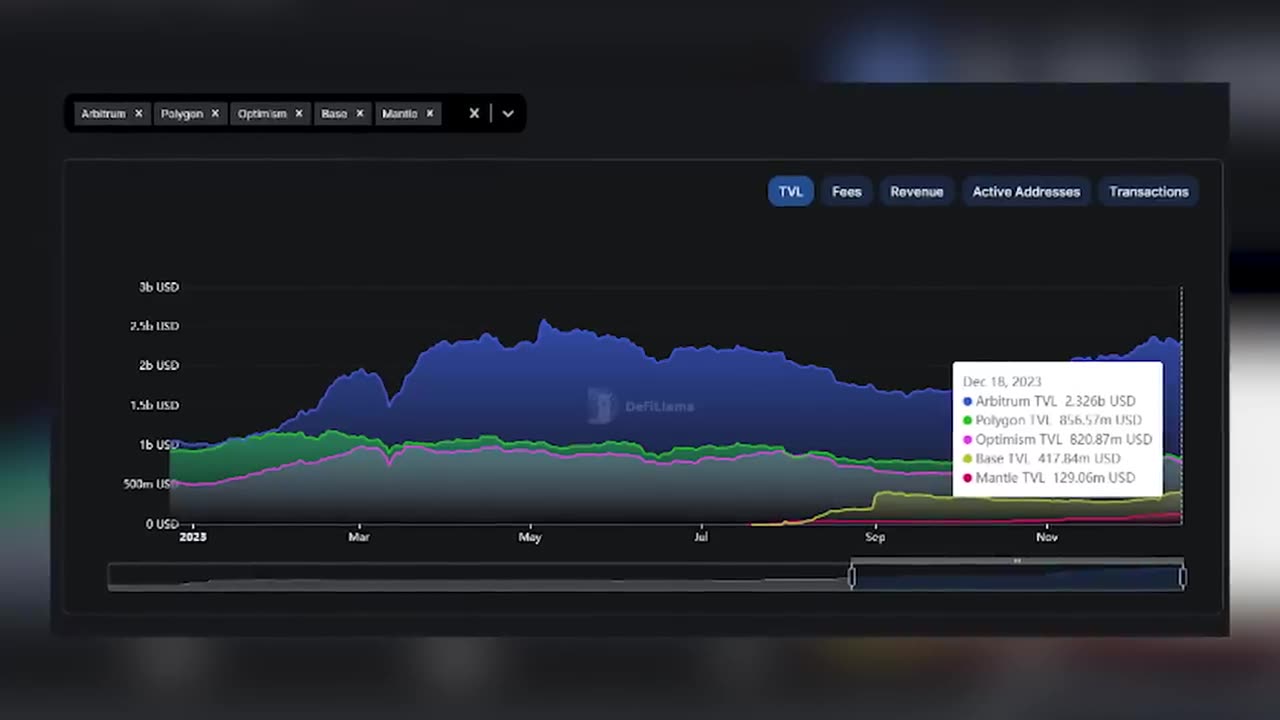Switch to the Fees tab
Image resolution: width=1280 pixels, height=720 pixels.
coord(846,192)
